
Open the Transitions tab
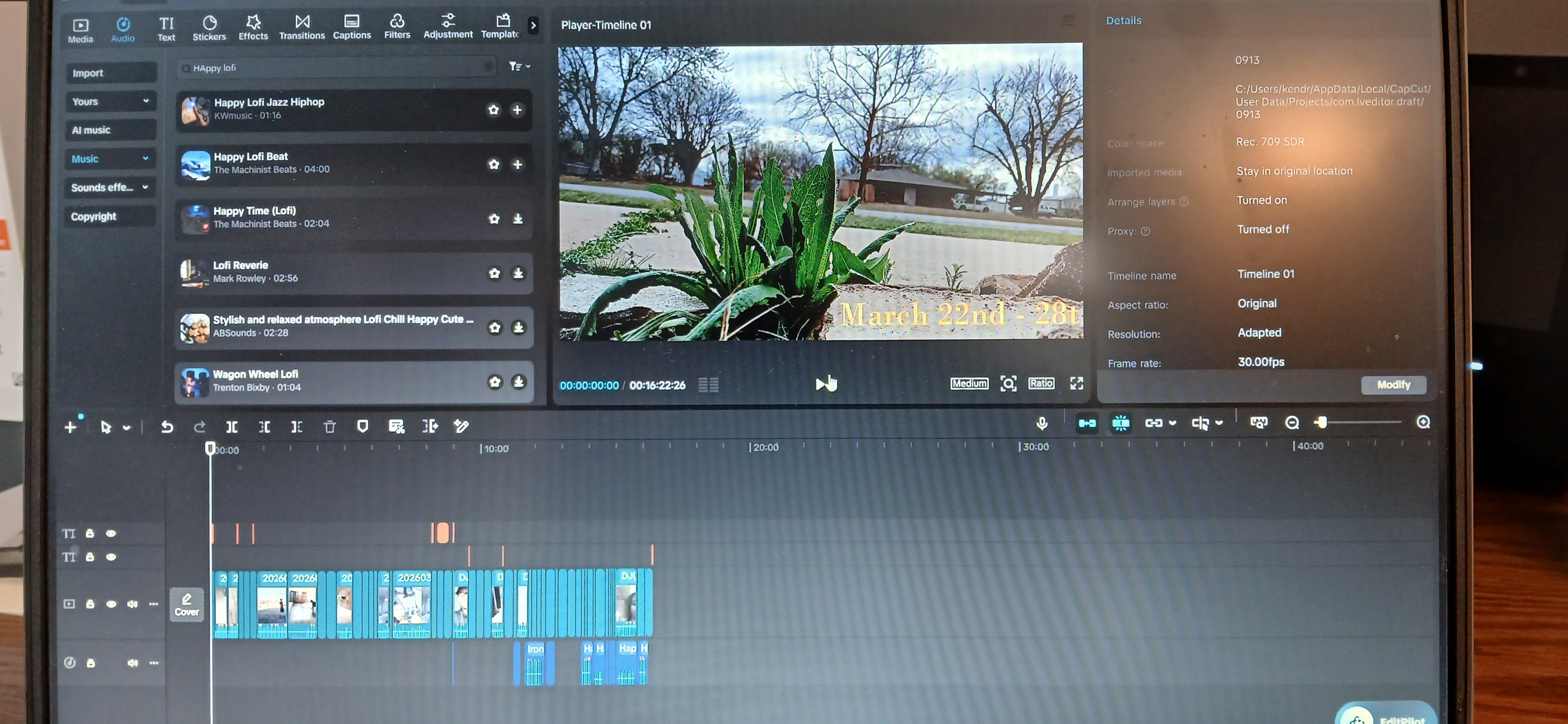(302, 28)
